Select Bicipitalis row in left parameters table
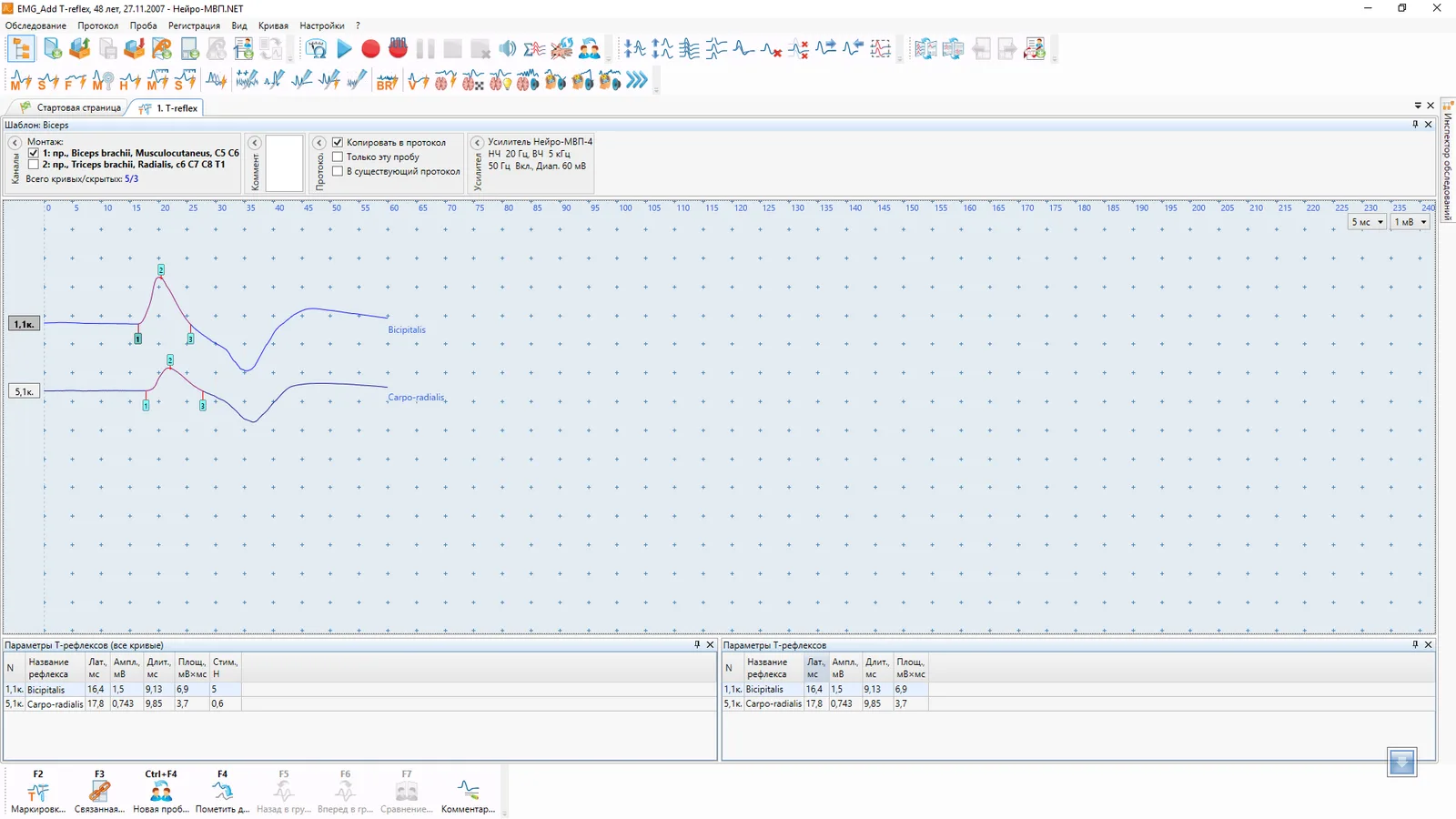 coord(123,690)
